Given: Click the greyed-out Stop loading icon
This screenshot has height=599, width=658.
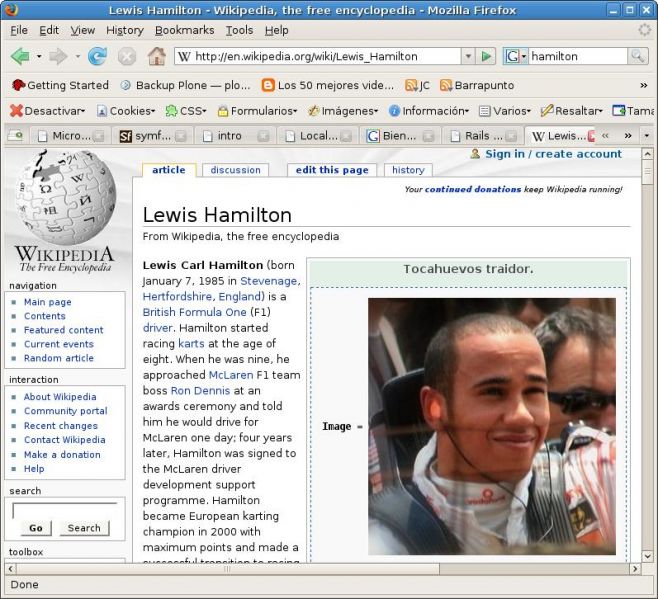Looking at the screenshot, I should (126, 56).
